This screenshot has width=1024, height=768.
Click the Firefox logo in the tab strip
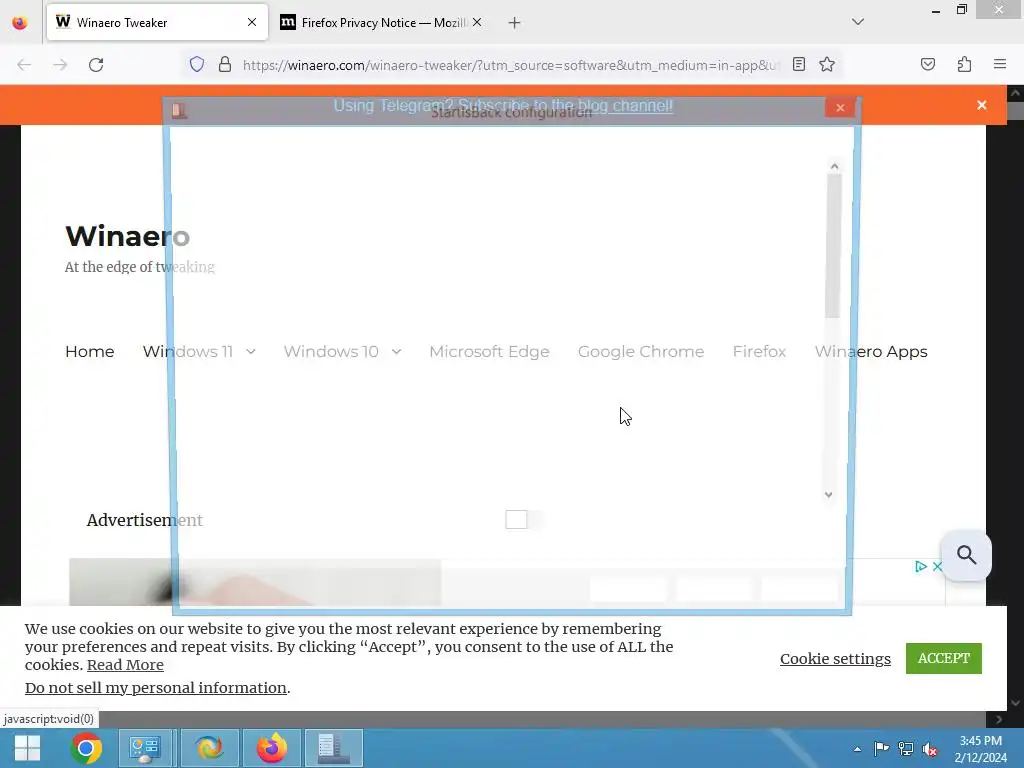(20, 22)
